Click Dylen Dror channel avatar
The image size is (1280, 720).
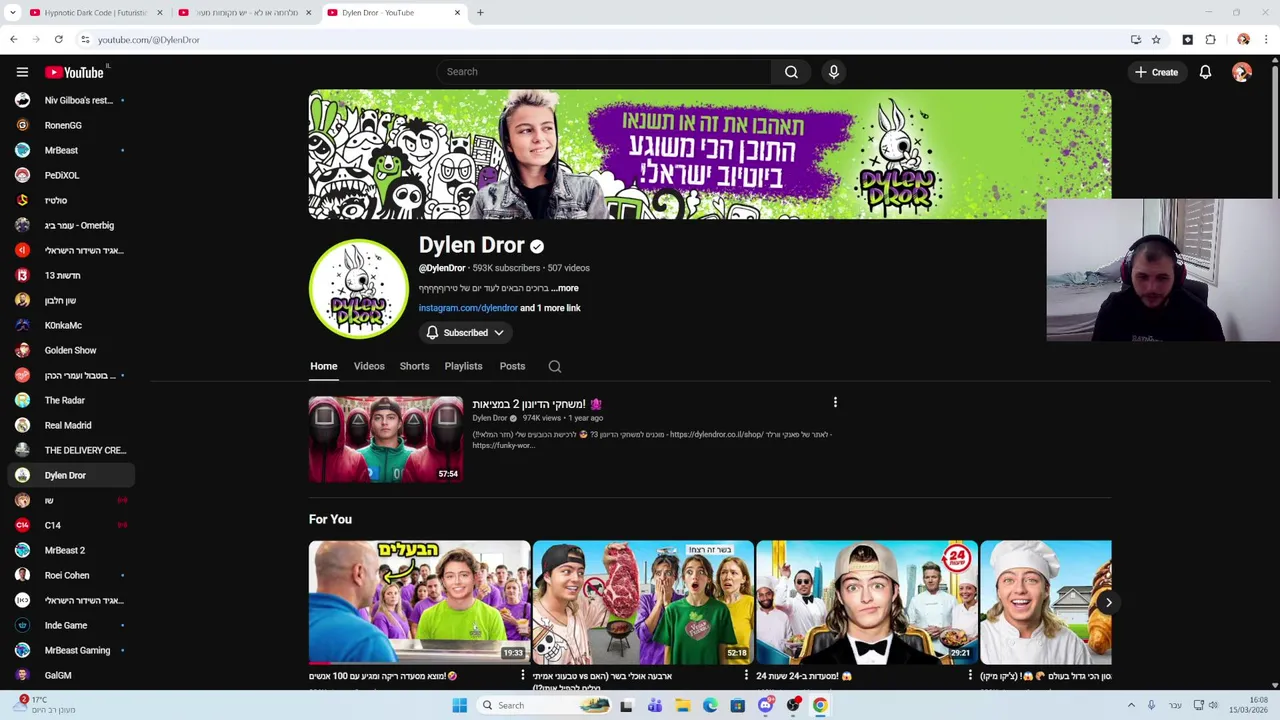[x=359, y=289]
